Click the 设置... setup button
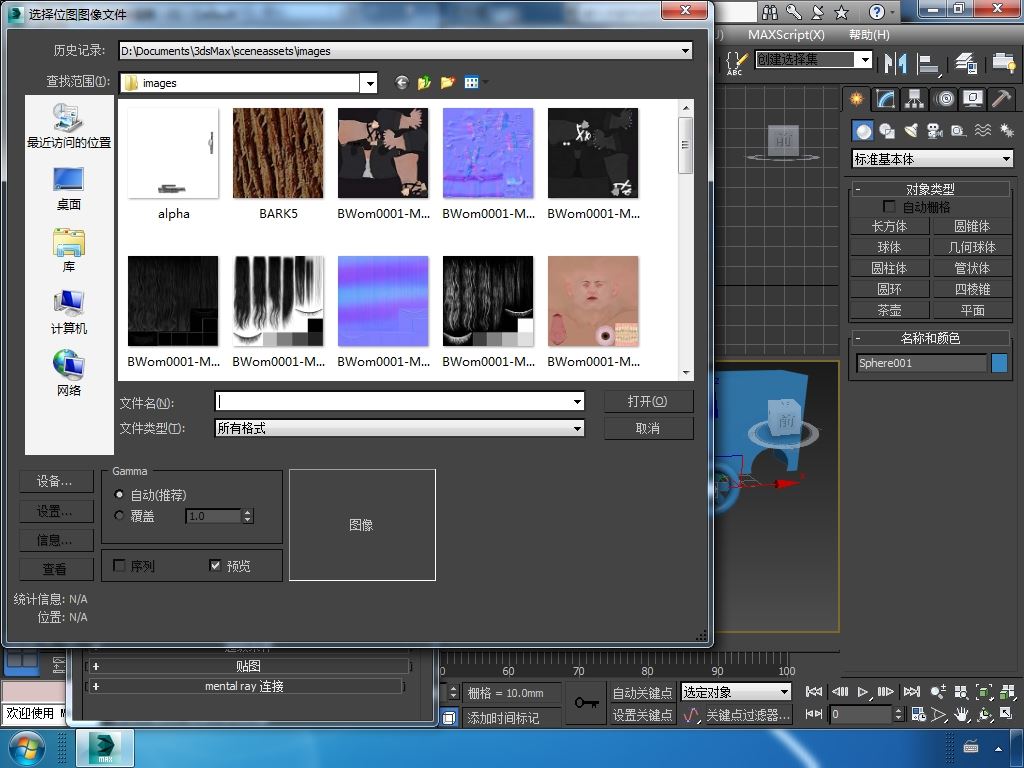The width and height of the screenshot is (1024, 768). click(56, 511)
